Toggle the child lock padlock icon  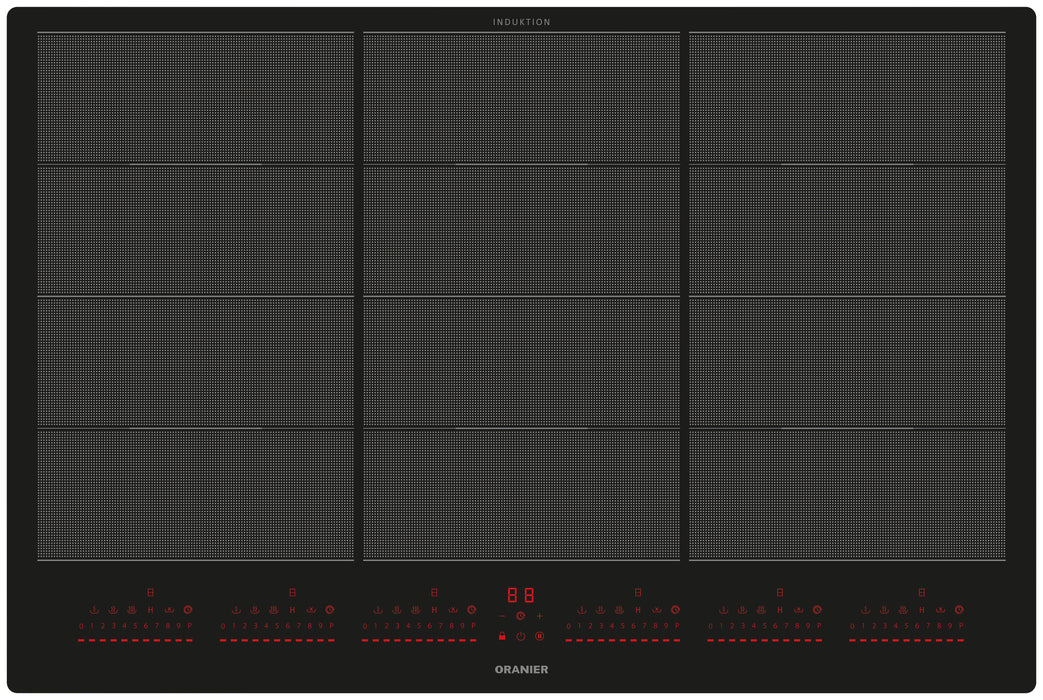point(502,636)
